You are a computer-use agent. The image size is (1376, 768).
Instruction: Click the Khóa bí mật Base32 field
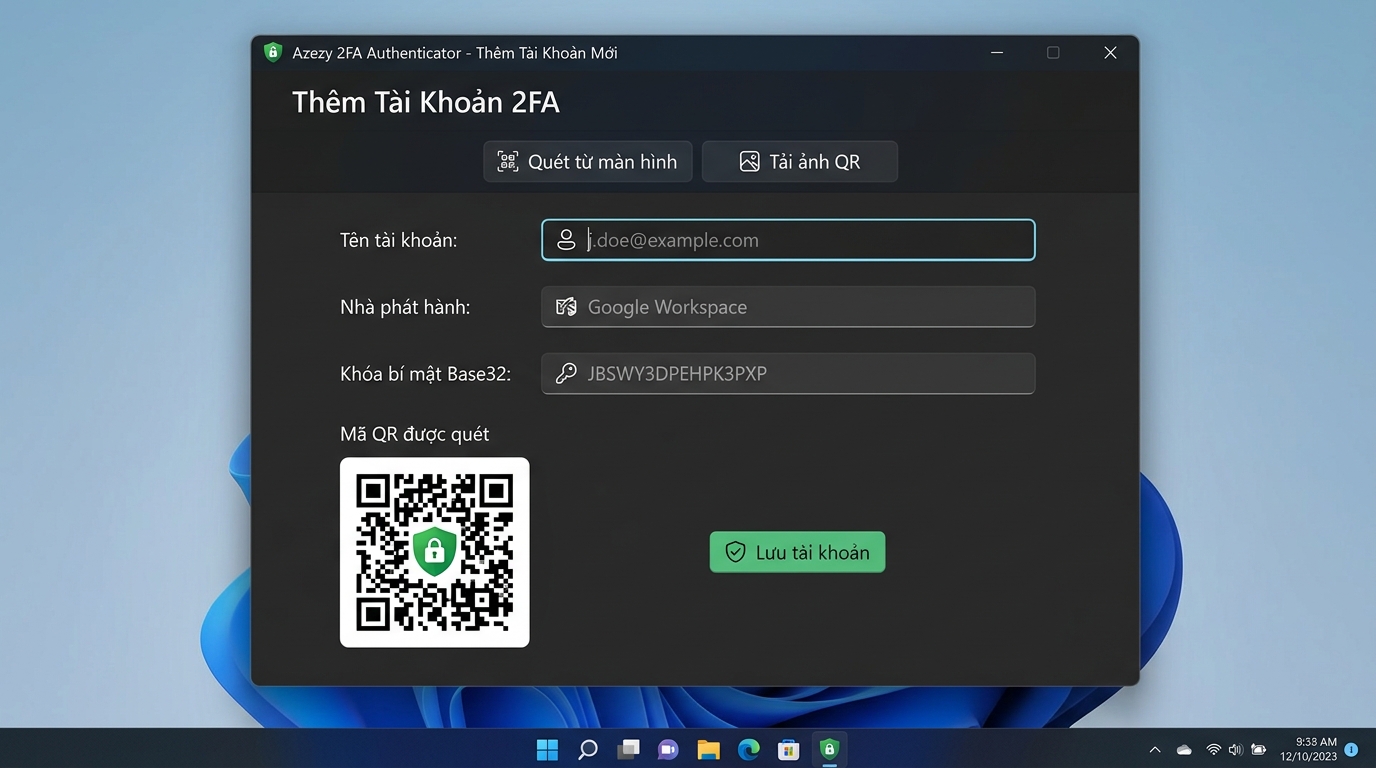[x=788, y=374]
